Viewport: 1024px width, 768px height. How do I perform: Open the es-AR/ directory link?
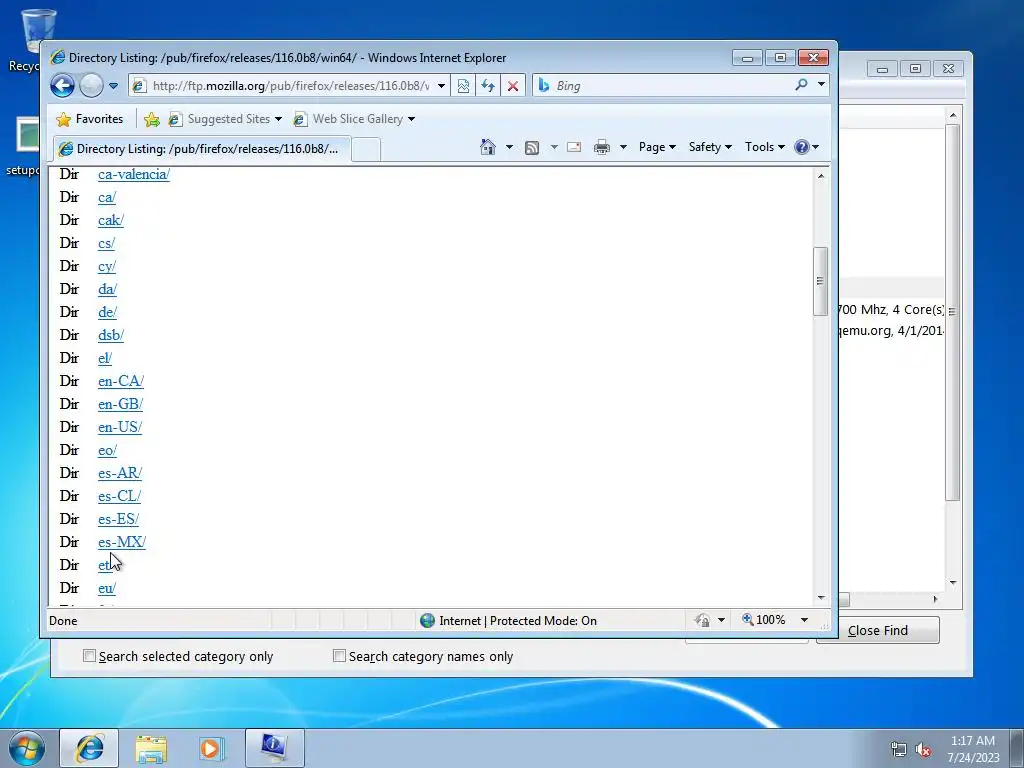pyautogui.click(x=120, y=473)
